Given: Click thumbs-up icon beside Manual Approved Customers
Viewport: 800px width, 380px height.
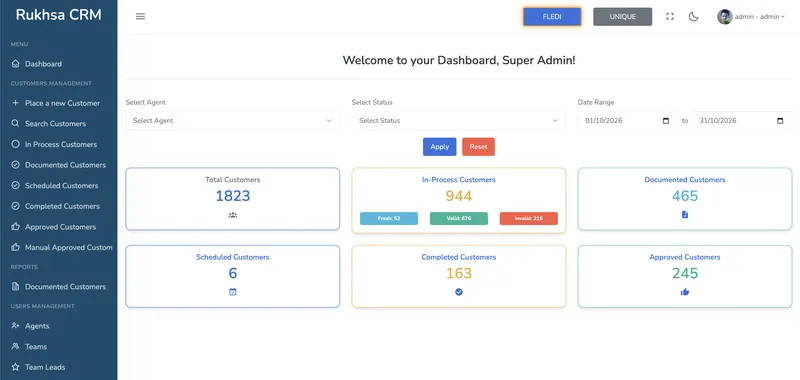Looking at the screenshot, I should coord(15,247).
